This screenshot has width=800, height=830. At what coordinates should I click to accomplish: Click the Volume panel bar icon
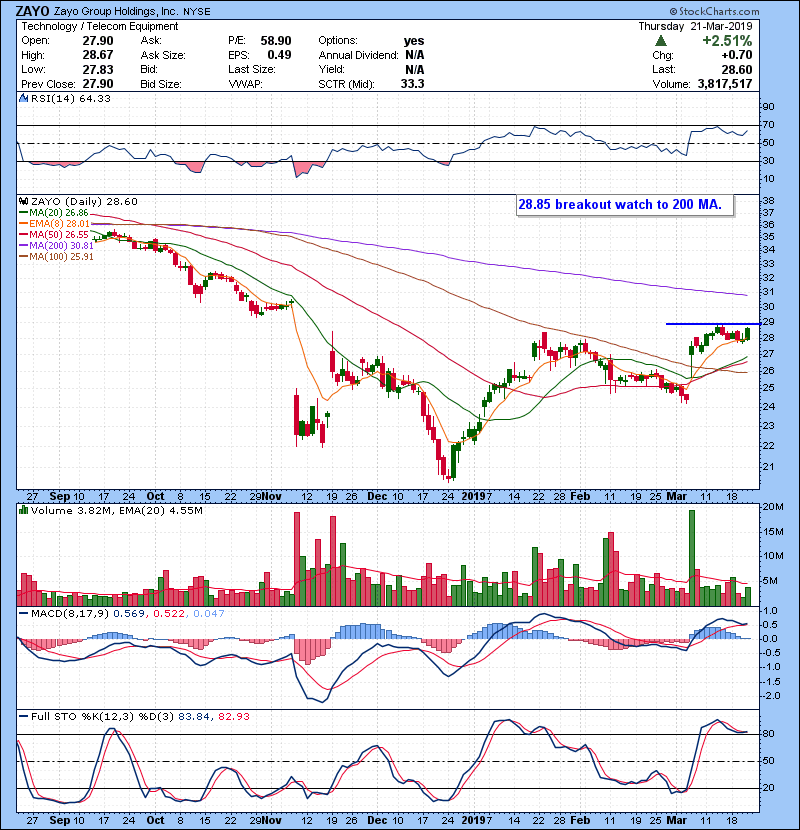(23, 510)
